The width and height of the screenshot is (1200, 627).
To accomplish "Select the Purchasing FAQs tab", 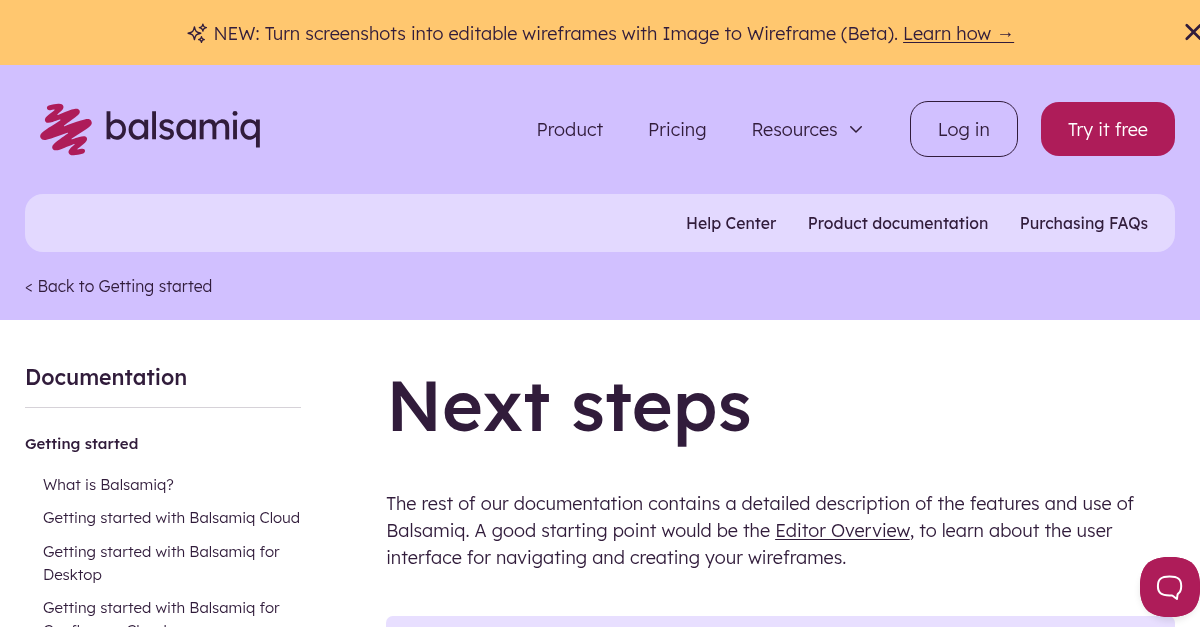I will coord(1083,223).
